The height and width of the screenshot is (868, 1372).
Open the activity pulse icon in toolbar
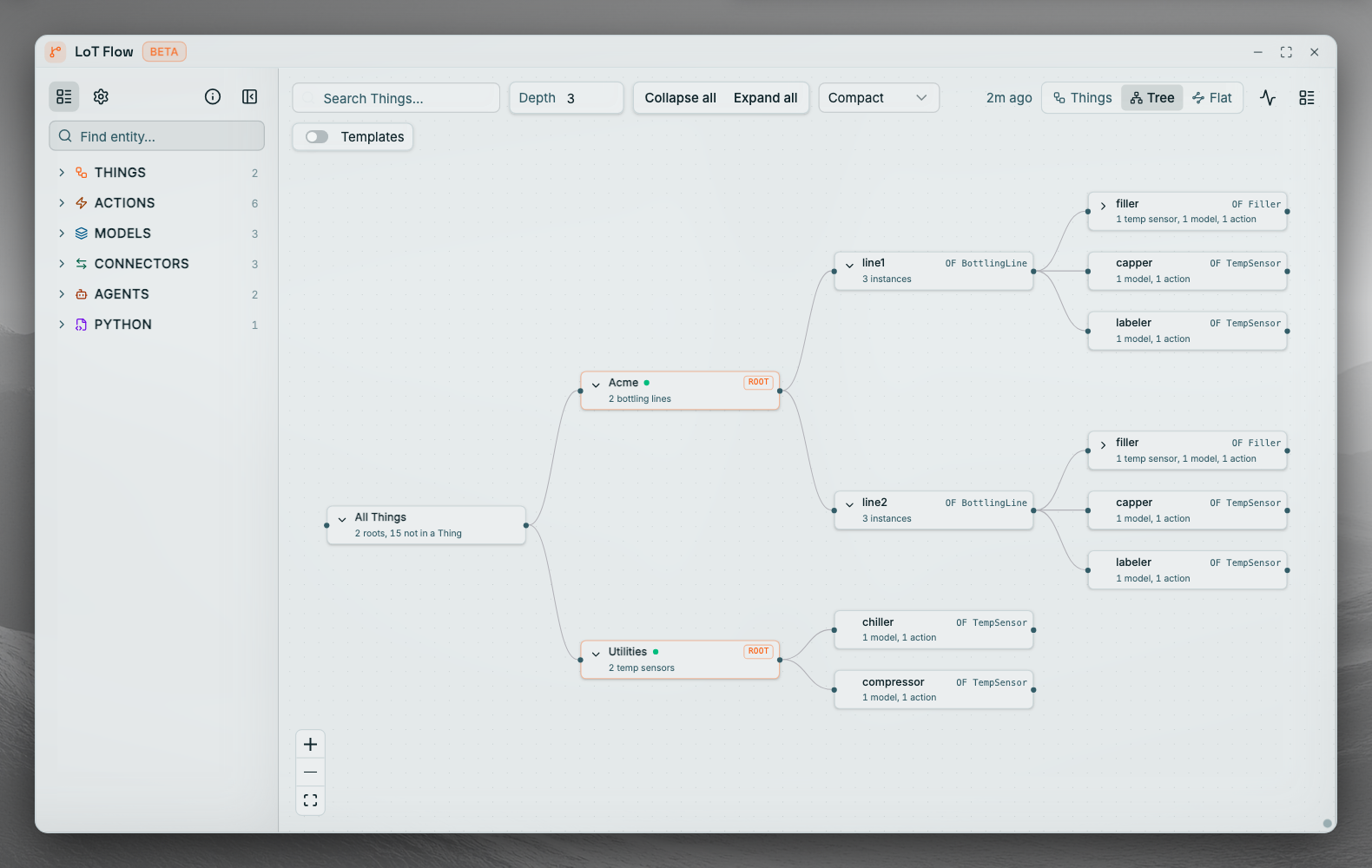pyautogui.click(x=1268, y=98)
